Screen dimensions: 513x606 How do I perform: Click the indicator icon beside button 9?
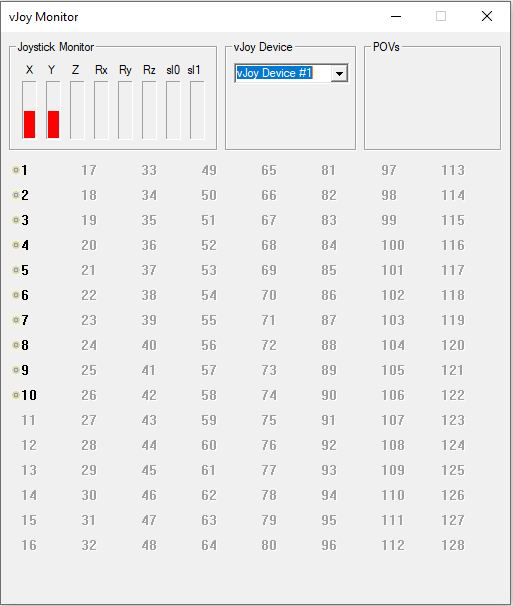coord(16,370)
